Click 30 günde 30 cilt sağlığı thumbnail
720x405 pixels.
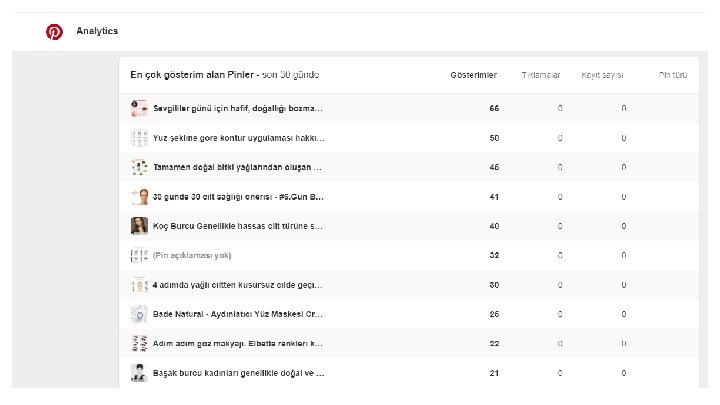tap(139, 196)
